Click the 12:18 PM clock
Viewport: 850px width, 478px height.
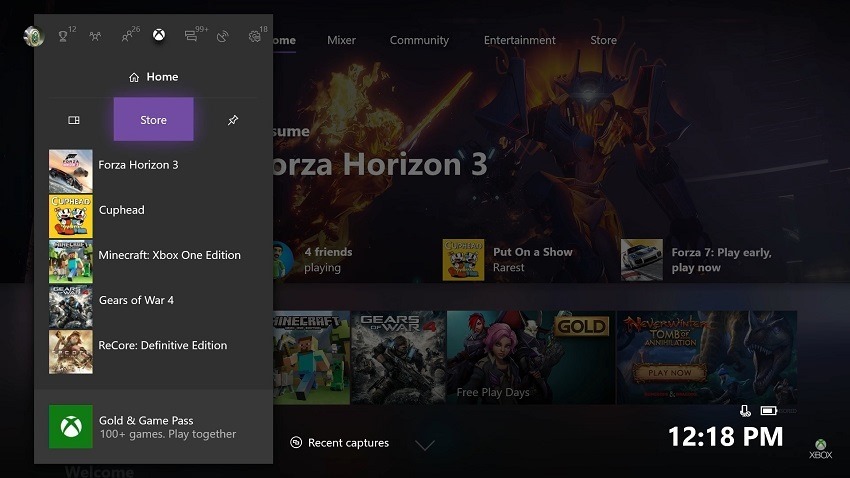pyautogui.click(x=725, y=437)
